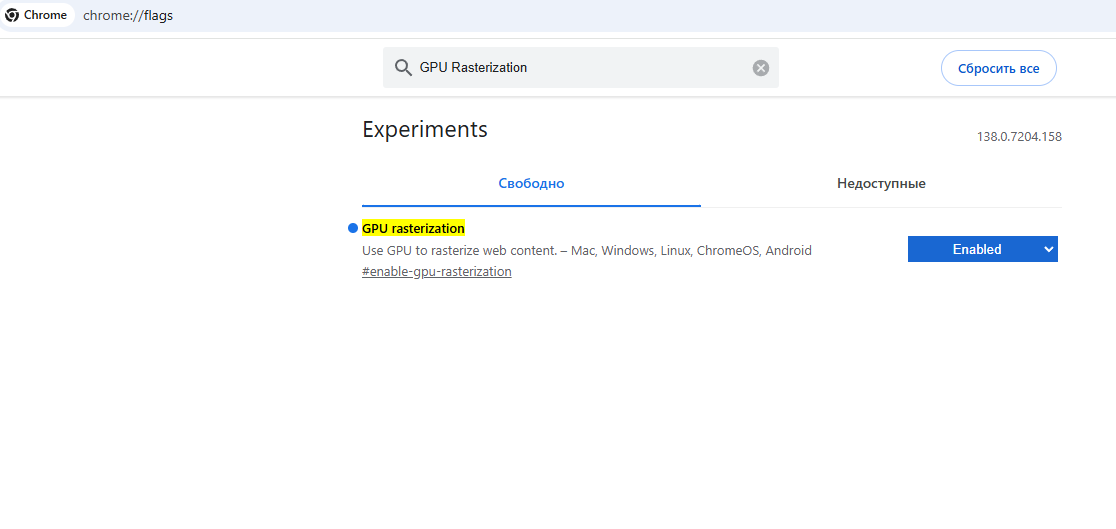
Task: Click the flag description text about rasterizing web content
Action: click(587, 251)
